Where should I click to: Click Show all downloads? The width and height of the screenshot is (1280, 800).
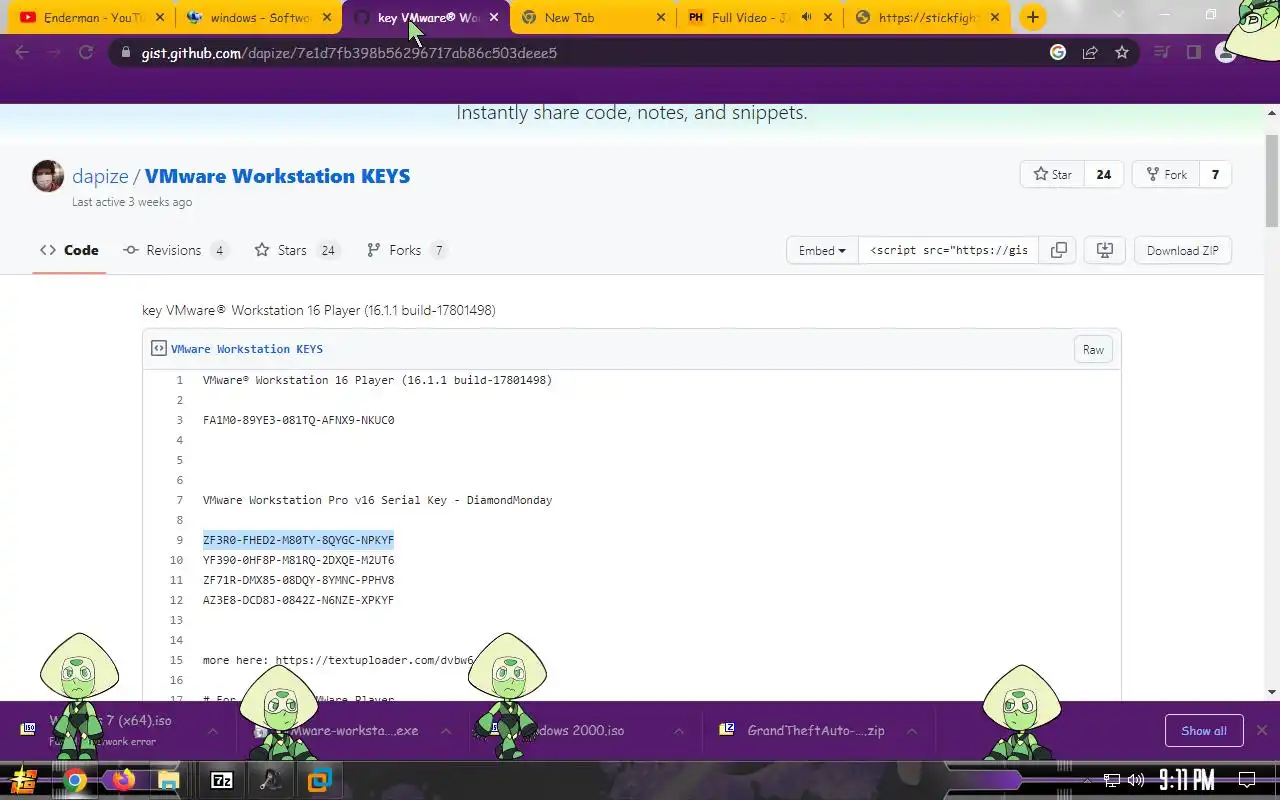tap(1204, 731)
